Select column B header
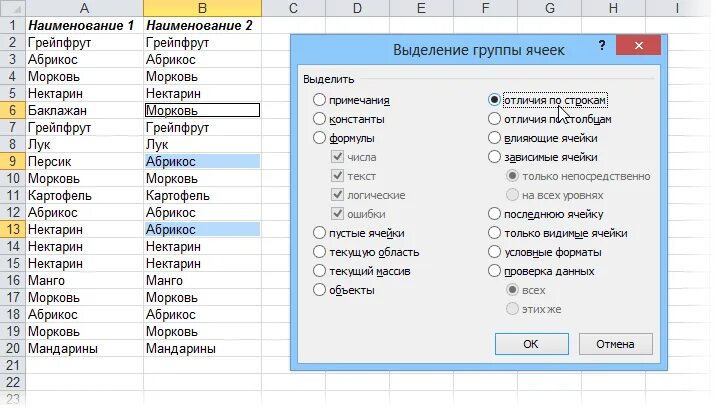716x408 pixels. point(202,8)
